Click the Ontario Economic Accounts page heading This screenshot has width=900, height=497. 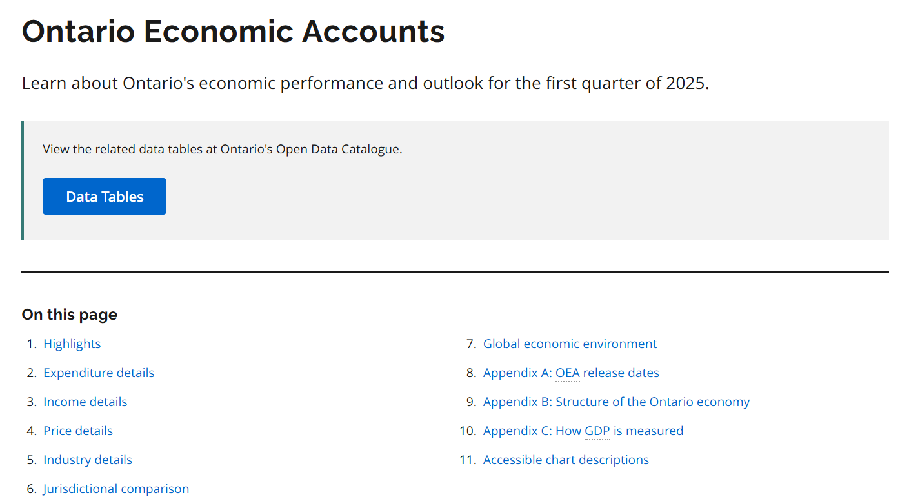(233, 31)
